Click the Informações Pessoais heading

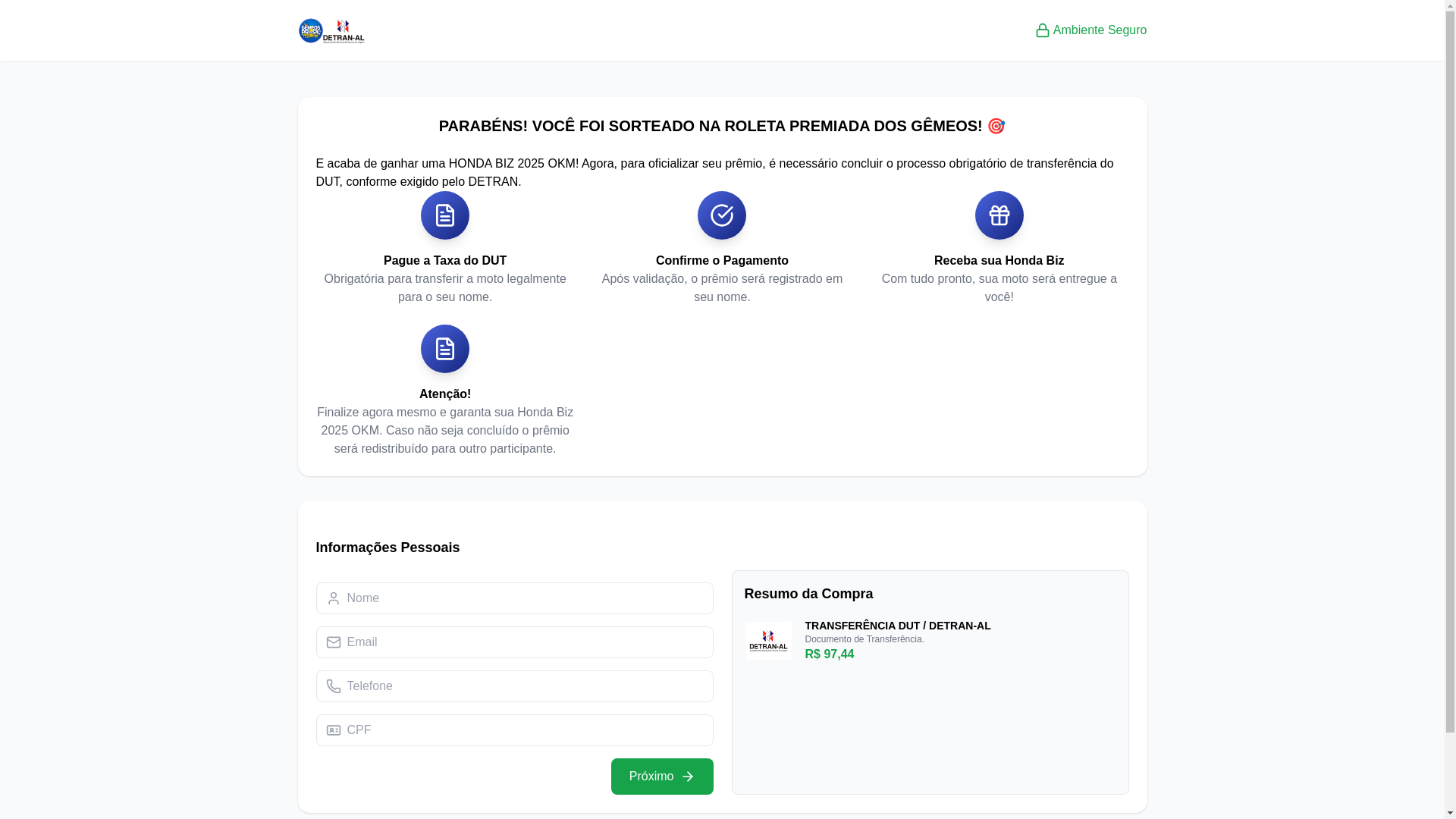coord(388,548)
